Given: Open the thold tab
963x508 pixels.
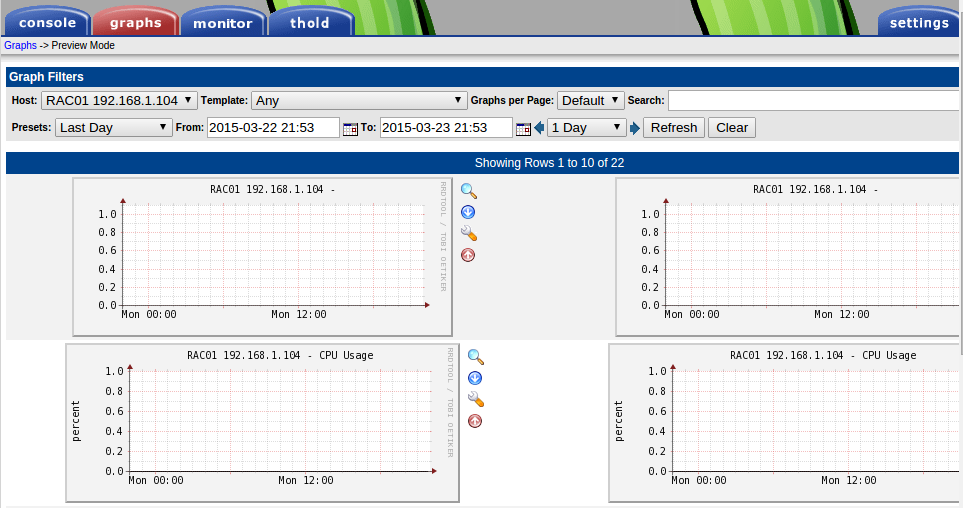Looking at the screenshot, I should click(310, 22).
